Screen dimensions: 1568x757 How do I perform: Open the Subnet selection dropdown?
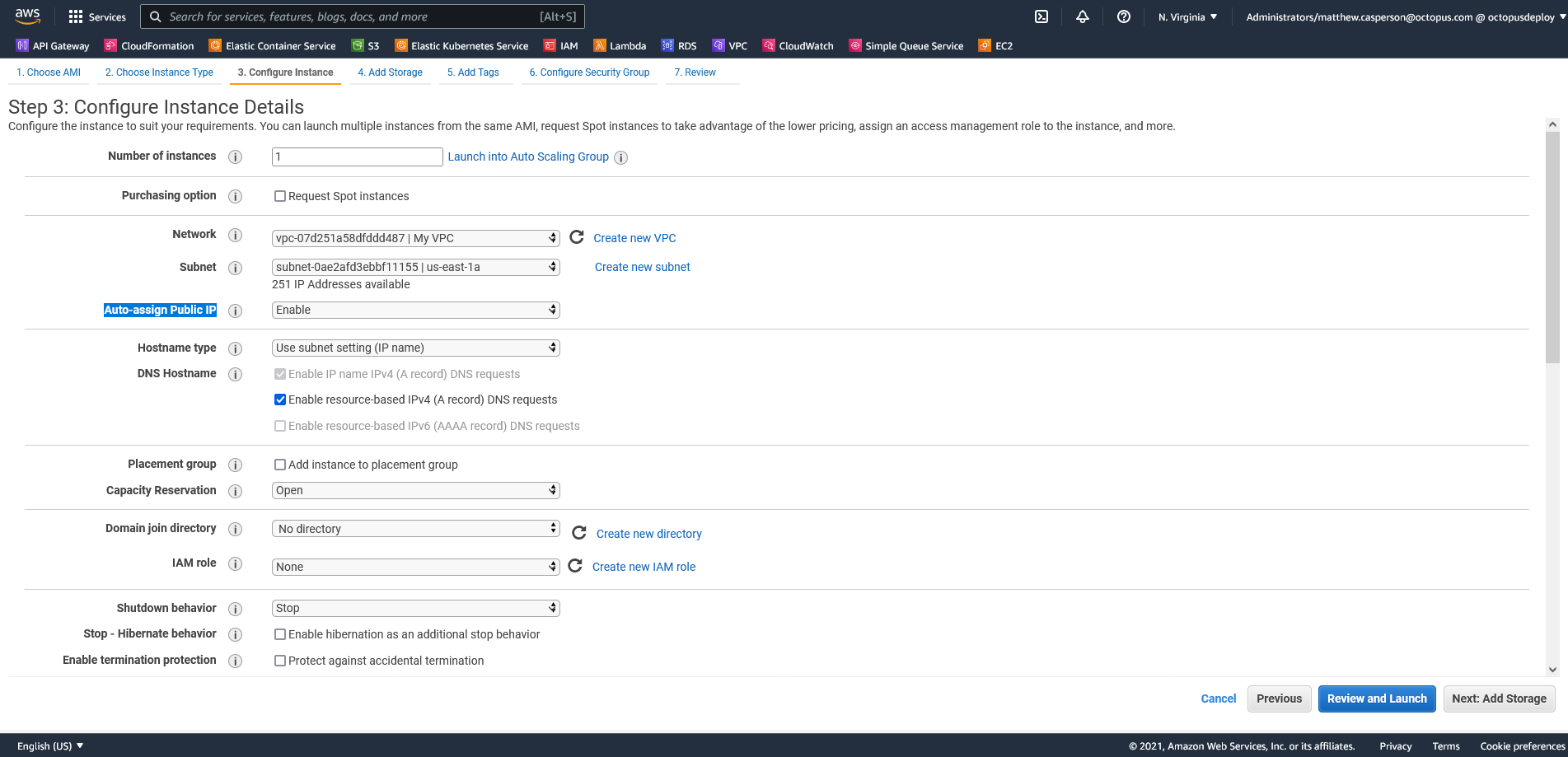point(415,267)
